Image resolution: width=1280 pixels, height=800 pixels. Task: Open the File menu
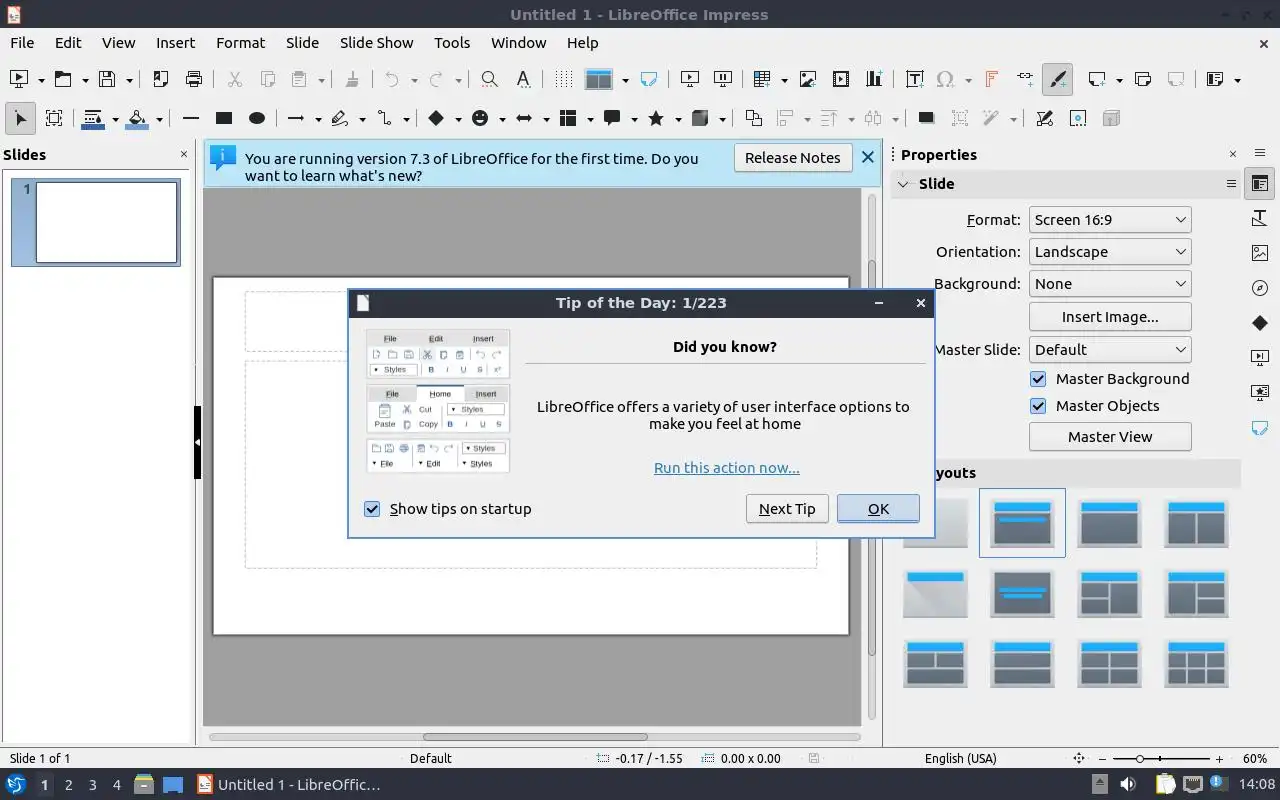tap(22, 43)
